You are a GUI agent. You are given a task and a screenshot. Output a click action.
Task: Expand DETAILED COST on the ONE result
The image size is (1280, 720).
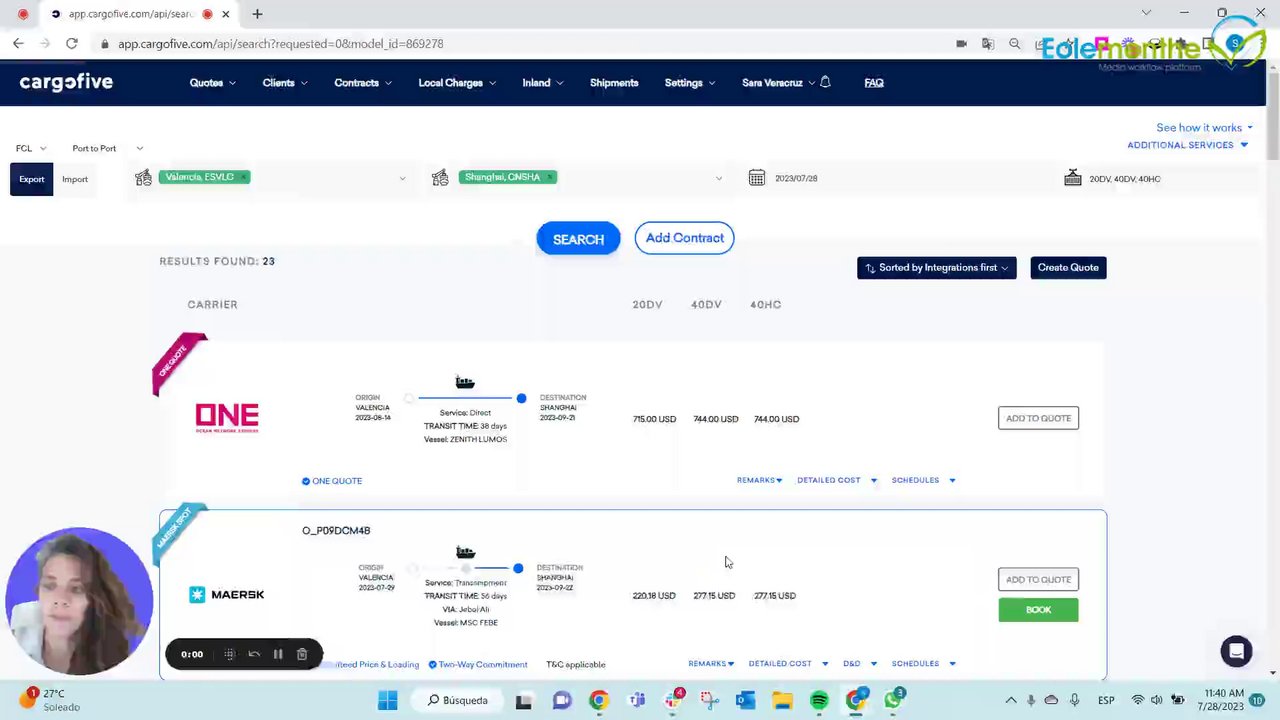tap(837, 480)
